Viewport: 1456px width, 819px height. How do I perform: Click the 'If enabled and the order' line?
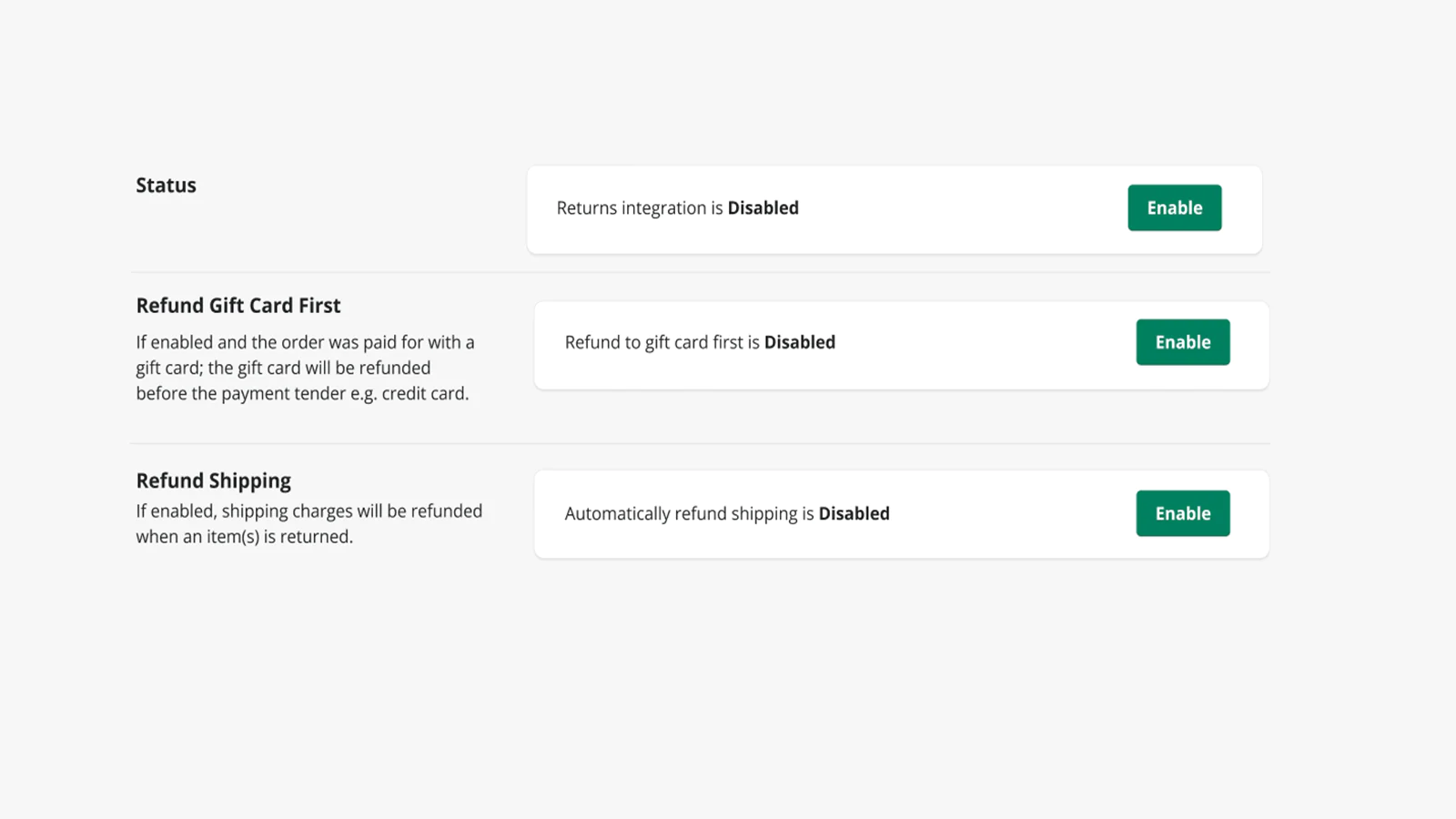(x=305, y=343)
